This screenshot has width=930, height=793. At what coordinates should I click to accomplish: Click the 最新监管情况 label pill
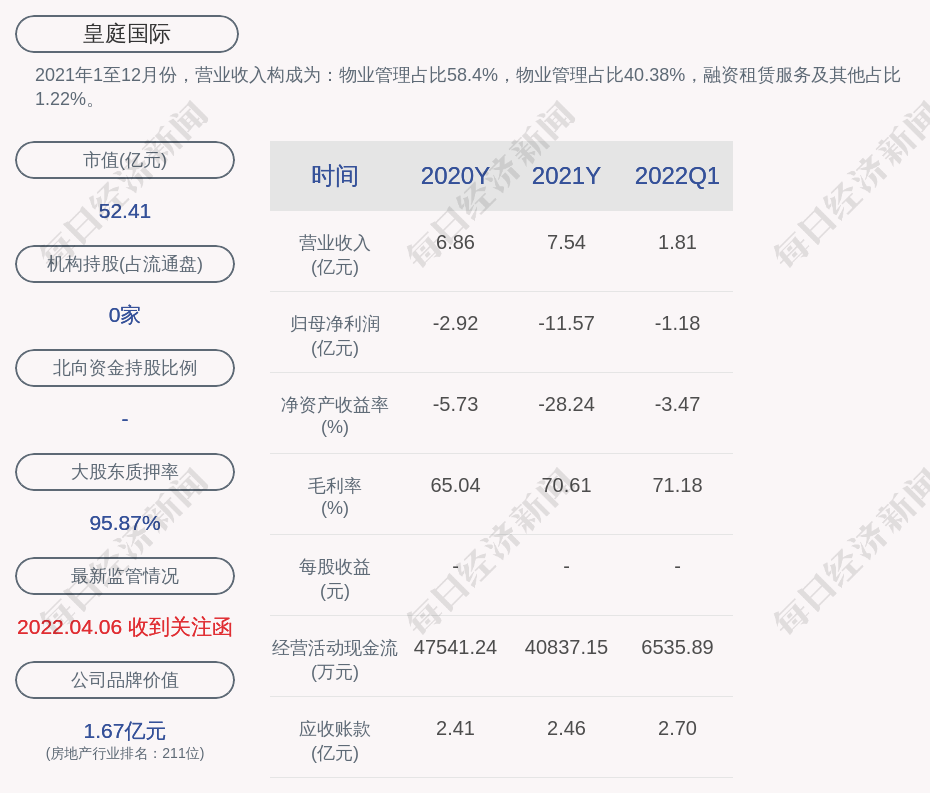pyautogui.click(x=125, y=576)
